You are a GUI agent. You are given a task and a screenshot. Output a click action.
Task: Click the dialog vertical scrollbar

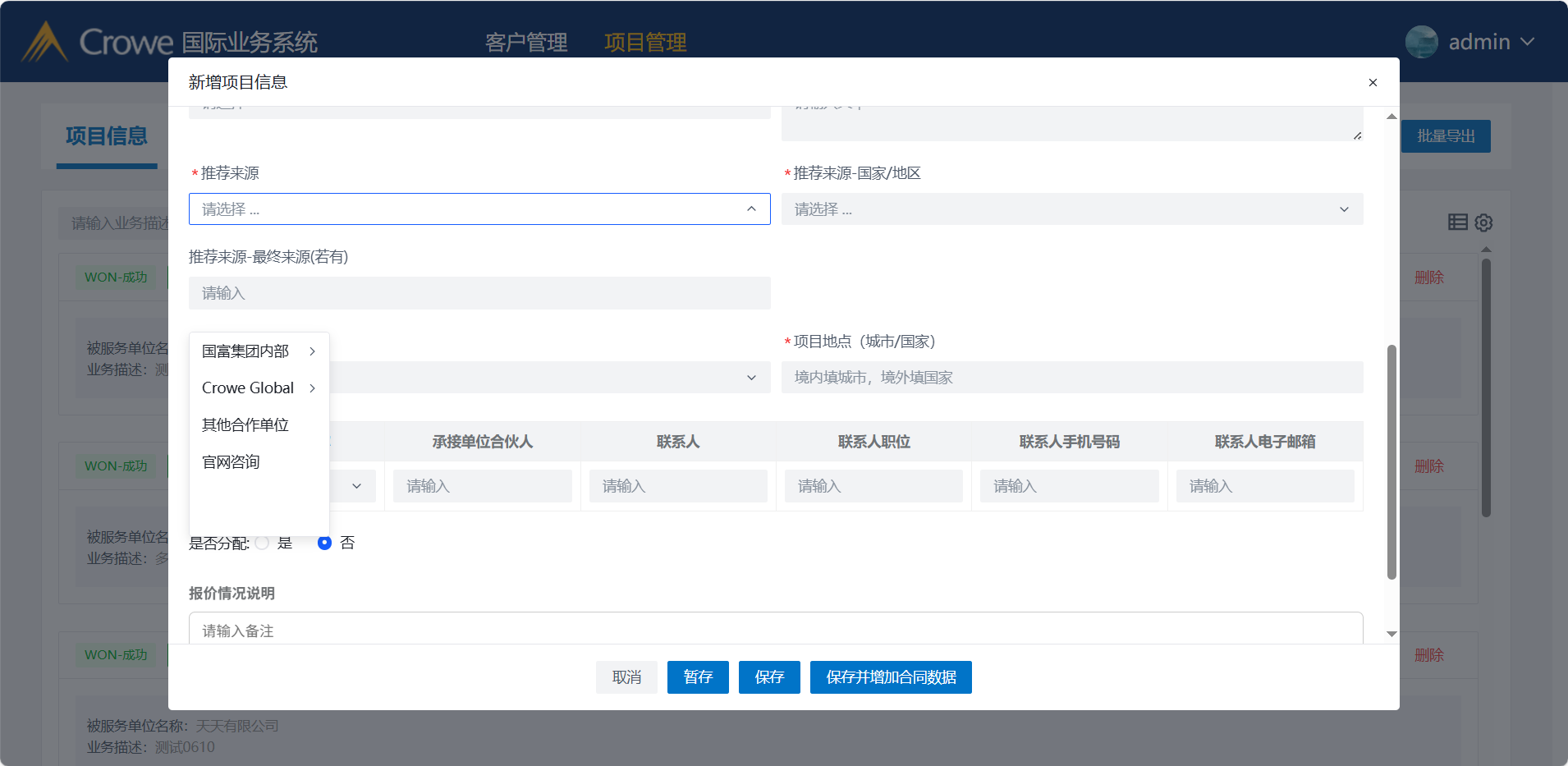[x=1391, y=461]
